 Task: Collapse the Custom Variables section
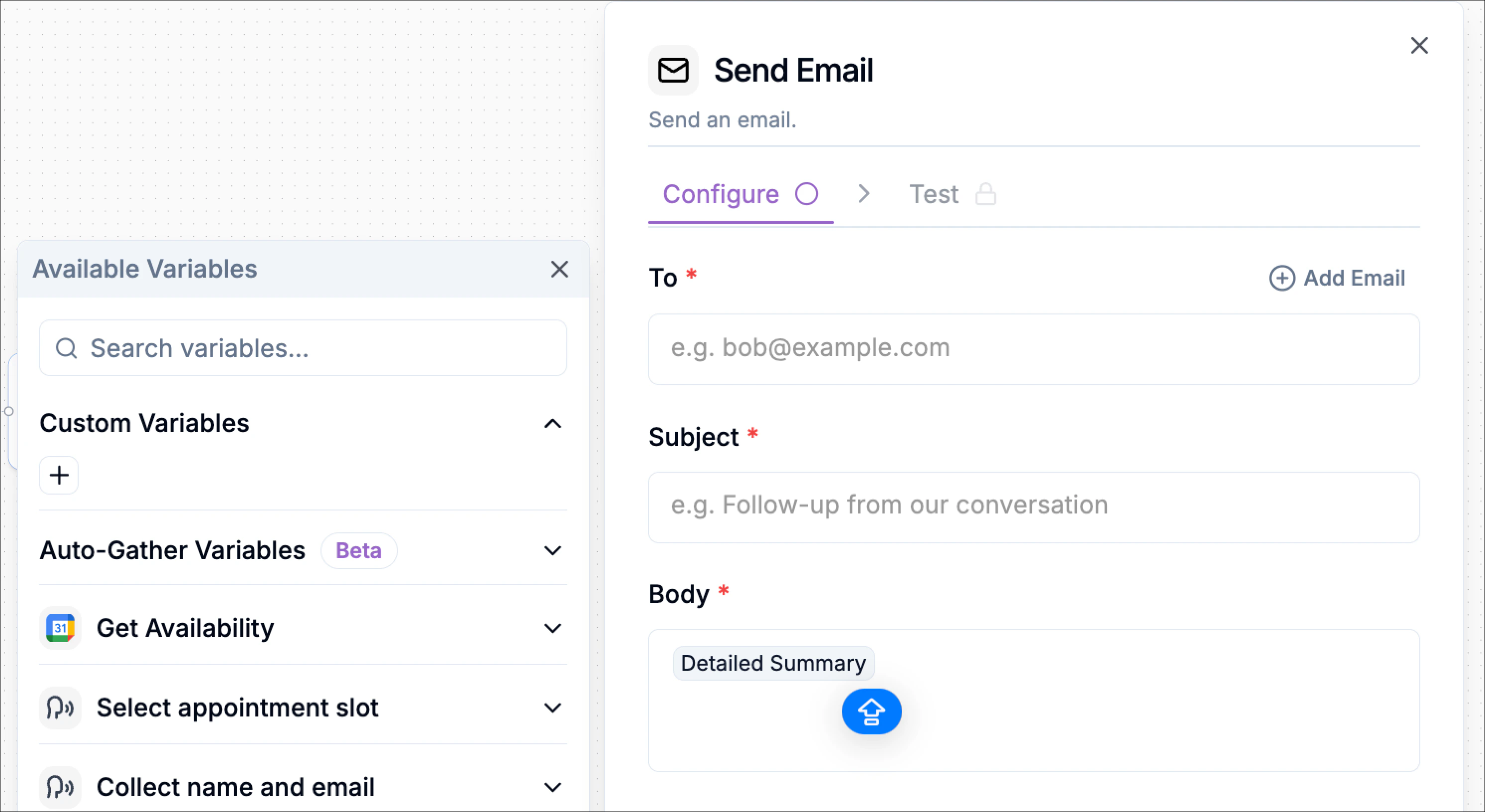click(552, 424)
